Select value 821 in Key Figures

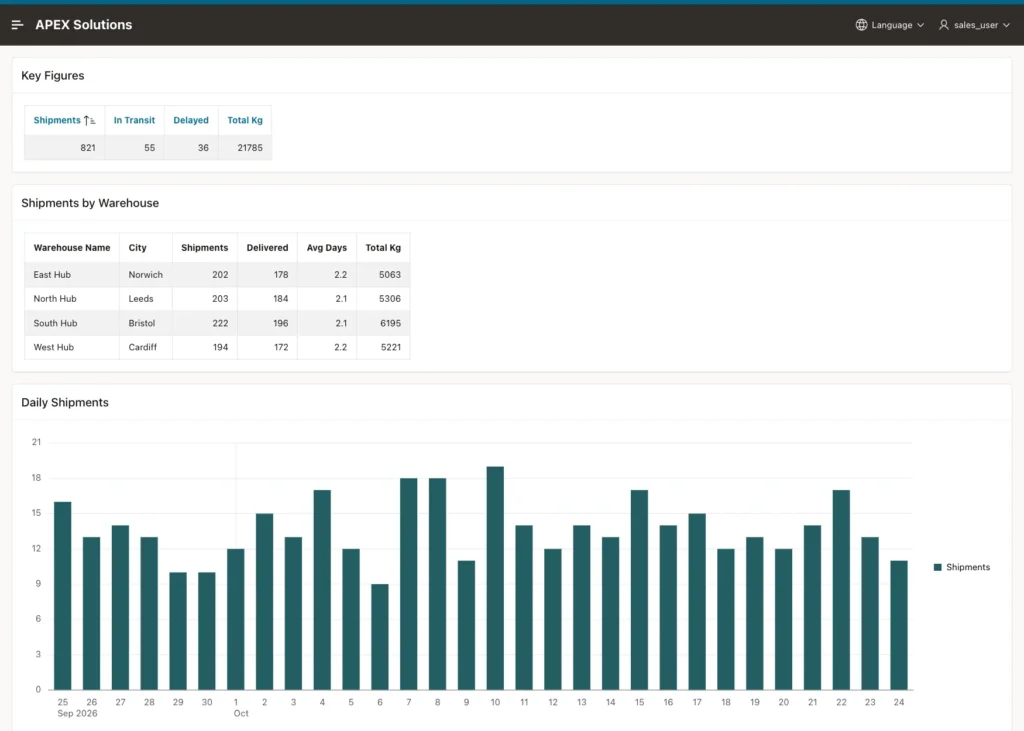point(88,148)
